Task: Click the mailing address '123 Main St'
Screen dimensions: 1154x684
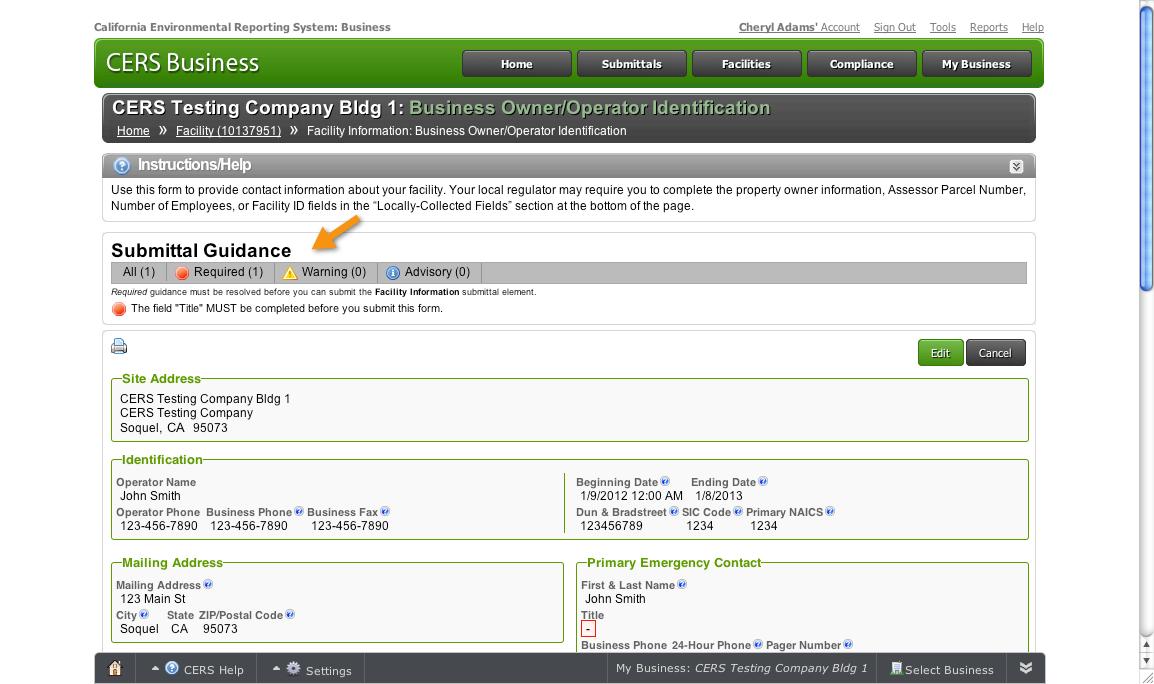Action: pyautogui.click(x=153, y=599)
